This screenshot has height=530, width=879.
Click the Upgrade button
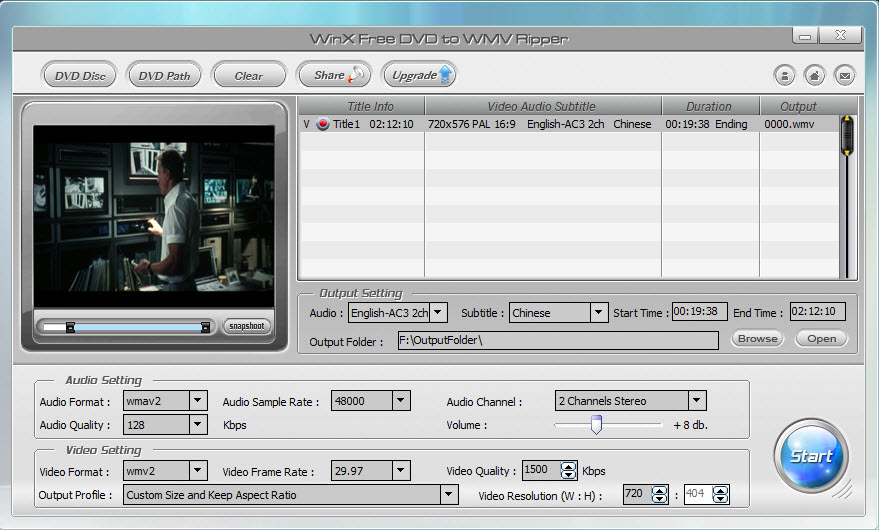click(419, 75)
